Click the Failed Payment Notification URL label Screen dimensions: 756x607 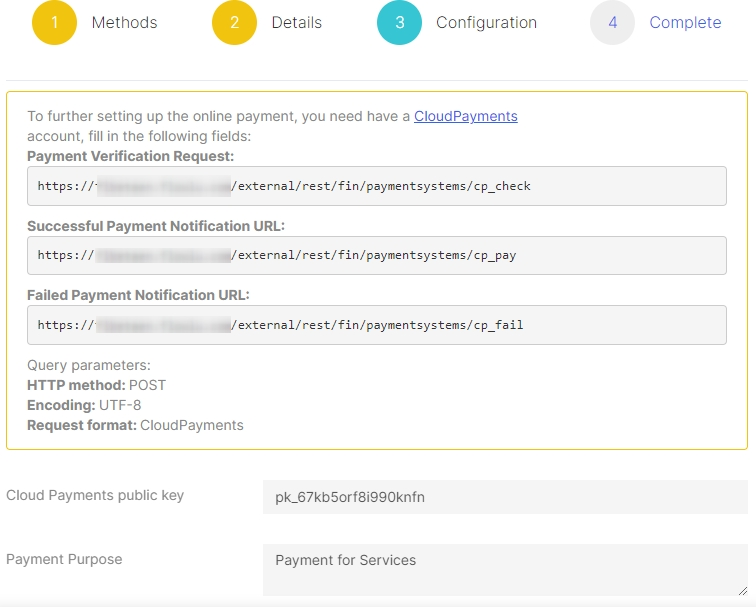pos(138,295)
